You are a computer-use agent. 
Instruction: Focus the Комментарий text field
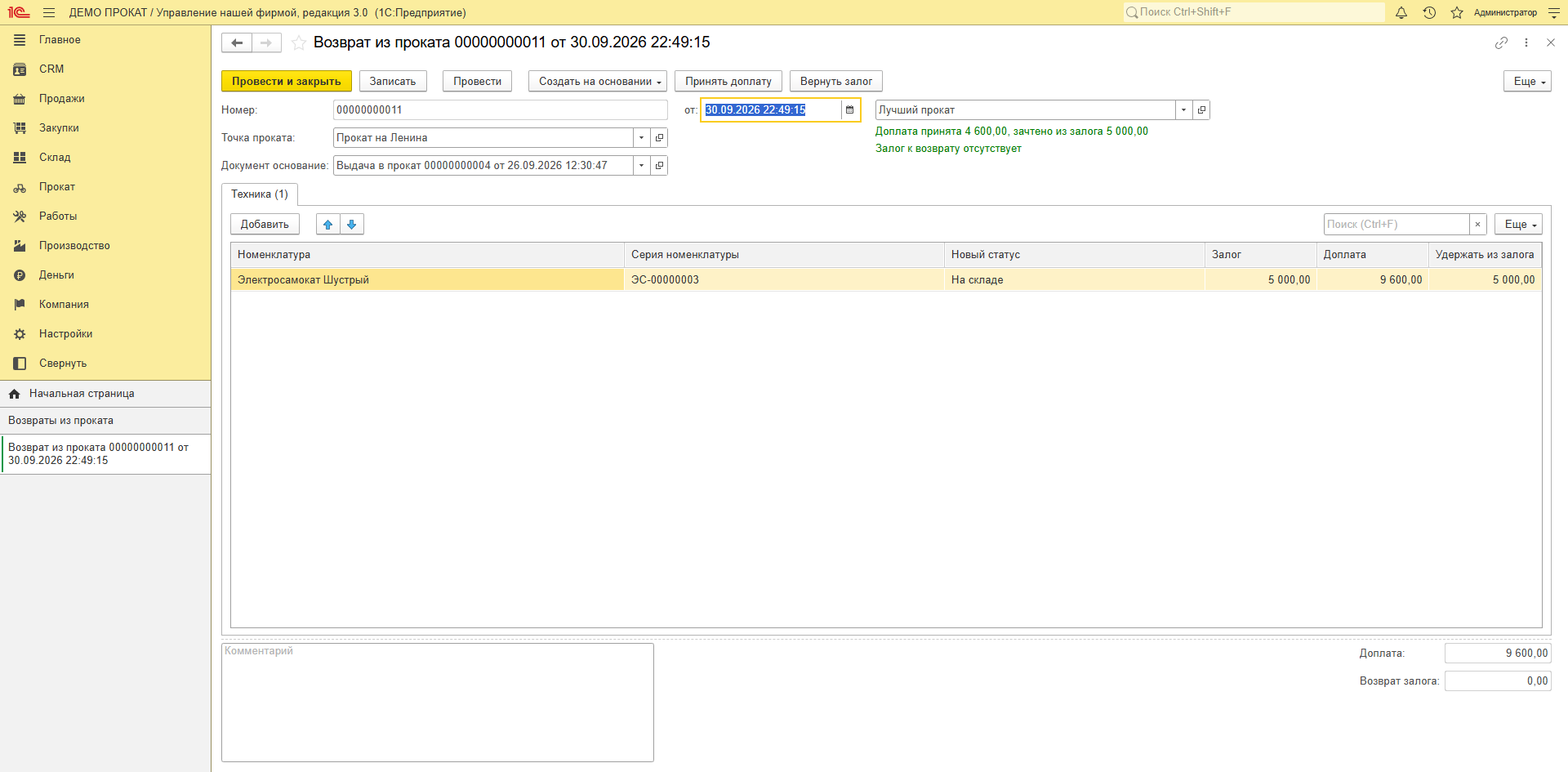(438, 703)
